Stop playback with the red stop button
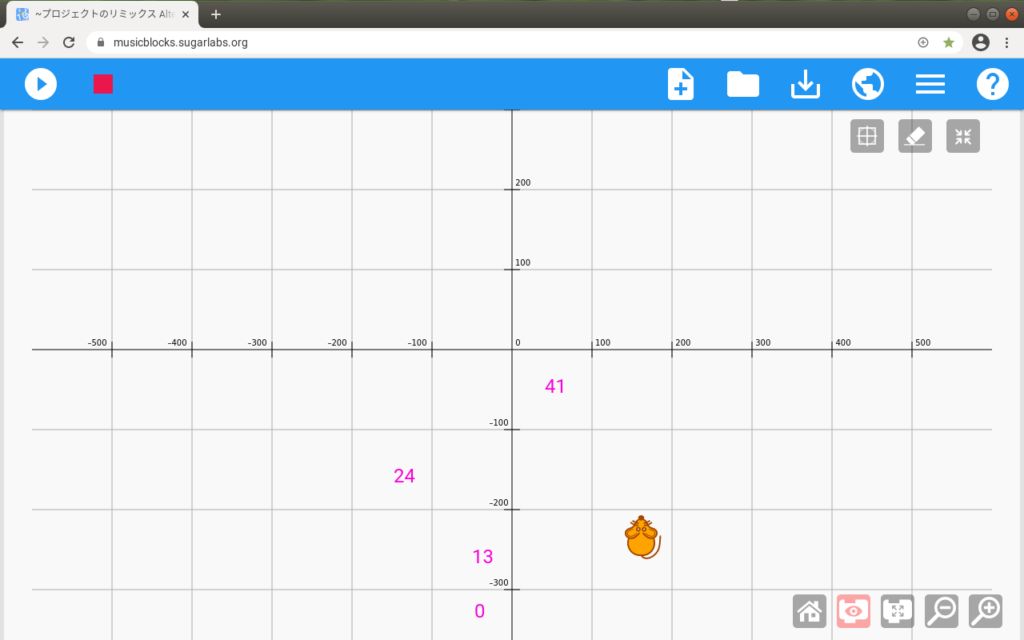Viewport: 1024px width, 640px height. [103, 84]
